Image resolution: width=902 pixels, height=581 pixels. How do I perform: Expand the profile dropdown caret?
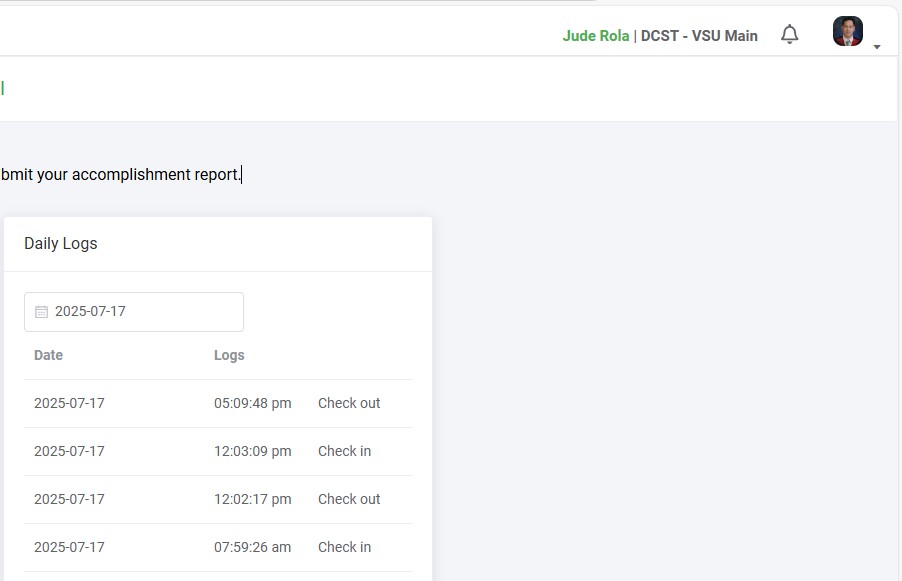pyautogui.click(x=877, y=47)
